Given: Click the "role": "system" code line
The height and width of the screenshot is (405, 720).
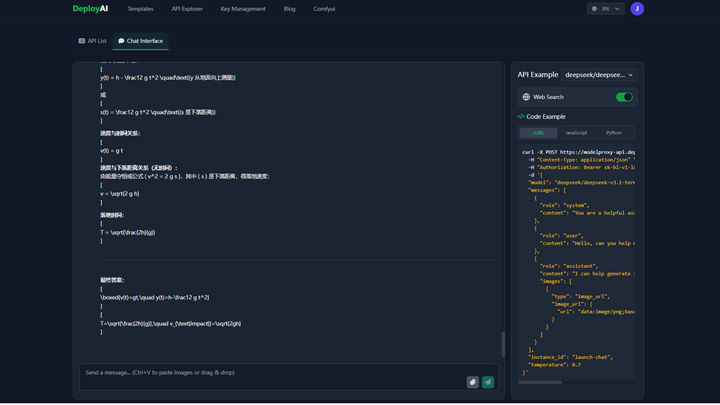Looking at the screenshot, I should [564, 205].
